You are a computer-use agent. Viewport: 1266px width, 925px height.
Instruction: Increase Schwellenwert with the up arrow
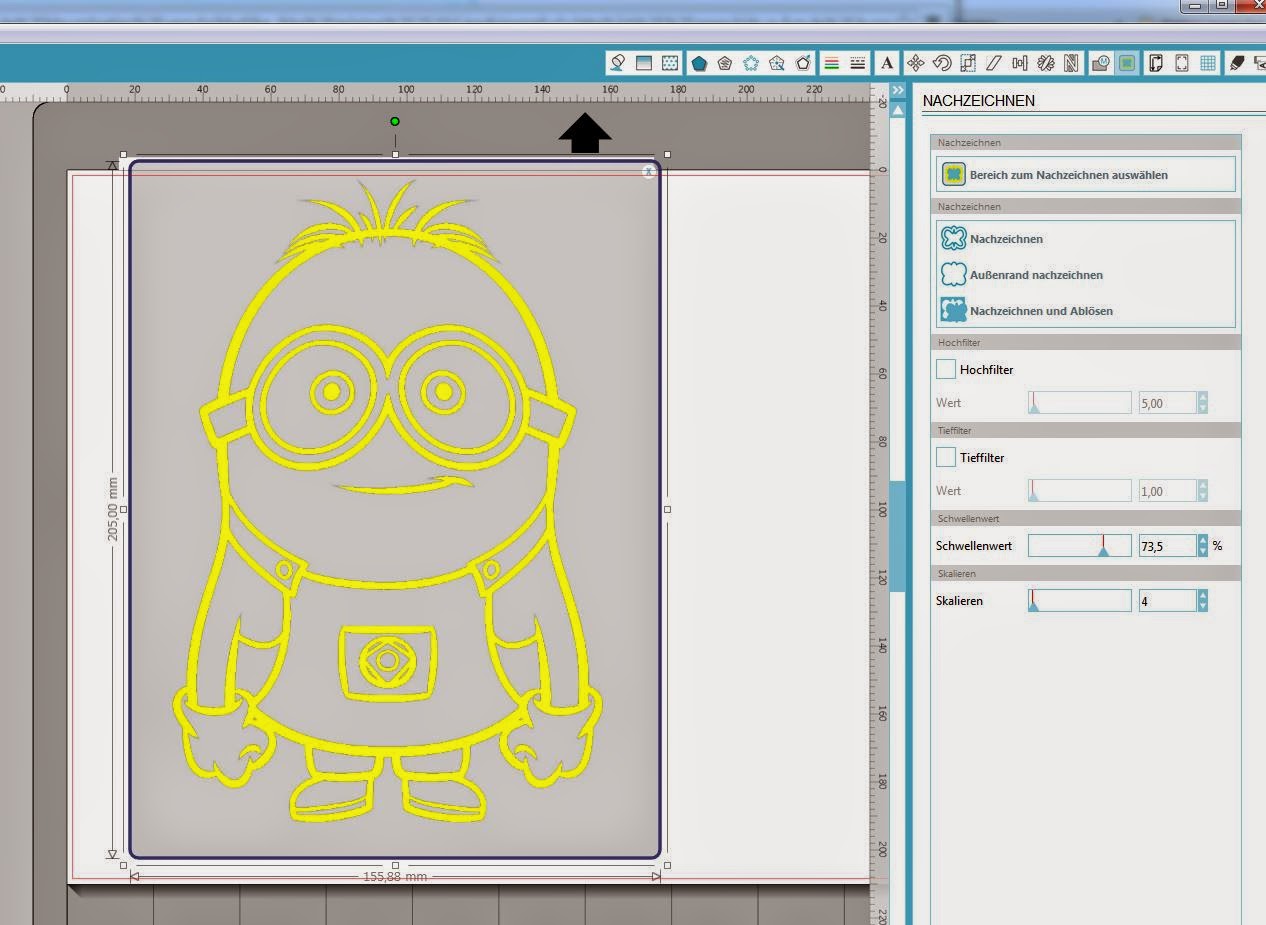1202,540
